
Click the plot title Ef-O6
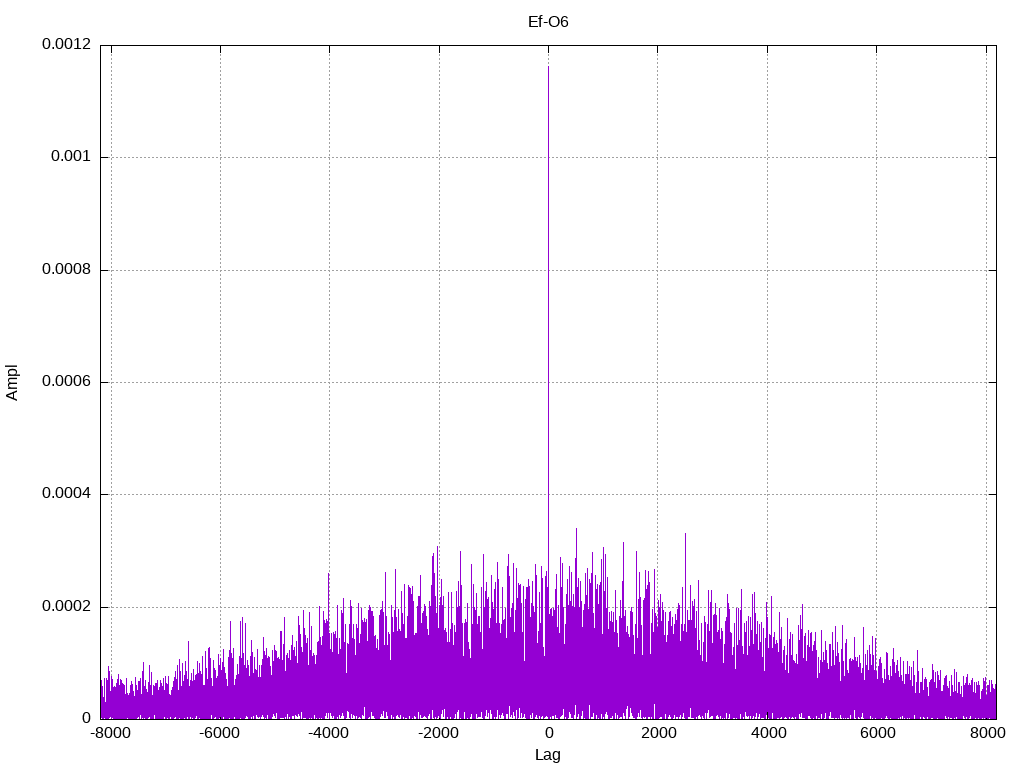[x=548, y=22]
